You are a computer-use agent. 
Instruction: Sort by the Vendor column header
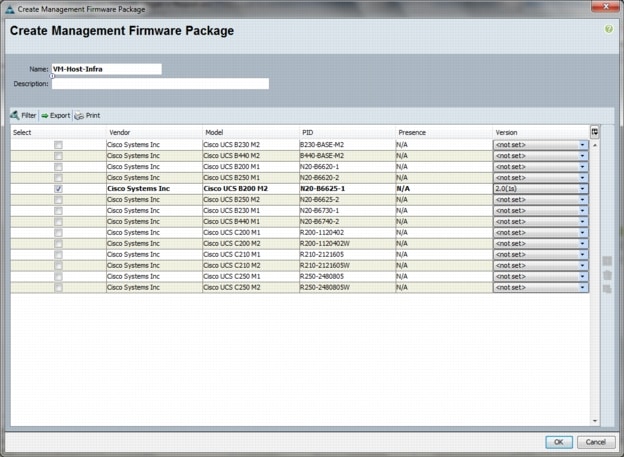coord(154,133)
